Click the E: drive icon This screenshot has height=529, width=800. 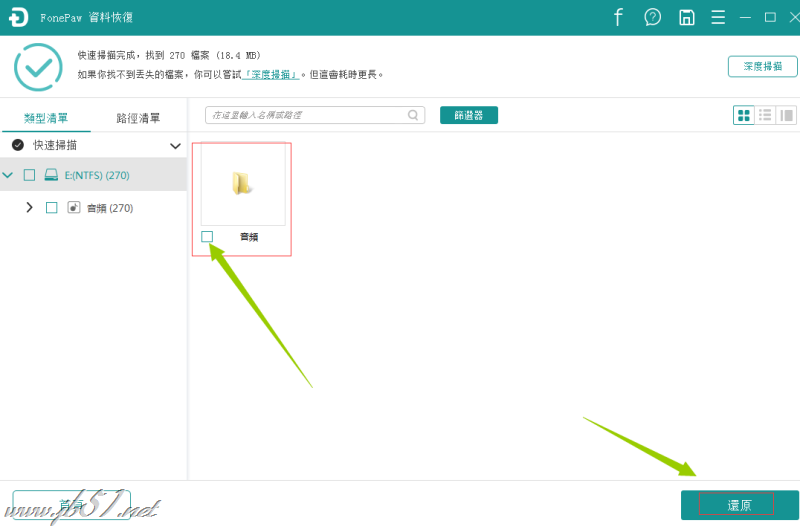pos(51,175)
